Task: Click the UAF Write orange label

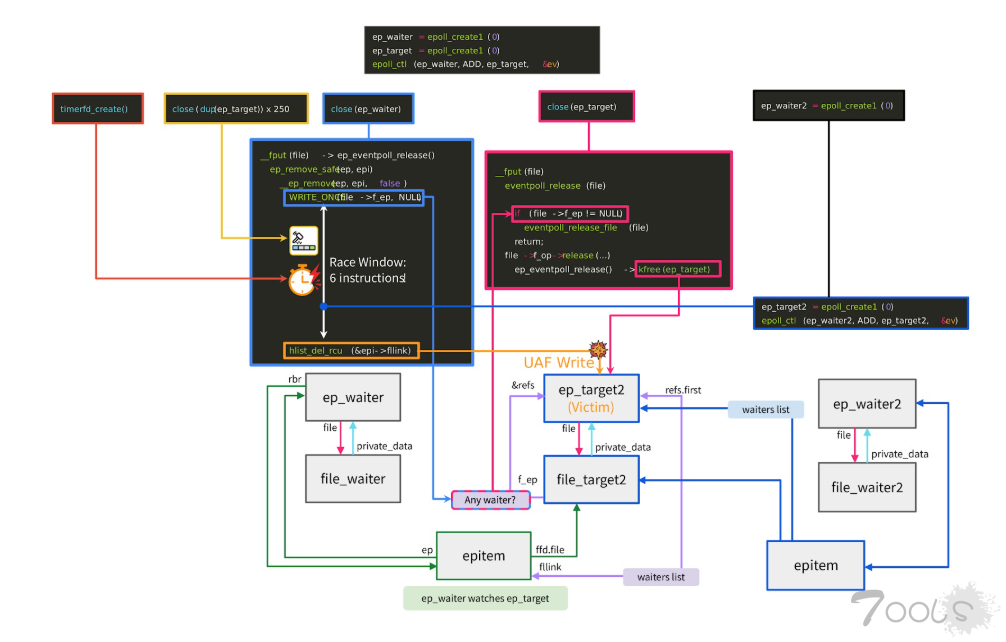Action: click(558, 362)
